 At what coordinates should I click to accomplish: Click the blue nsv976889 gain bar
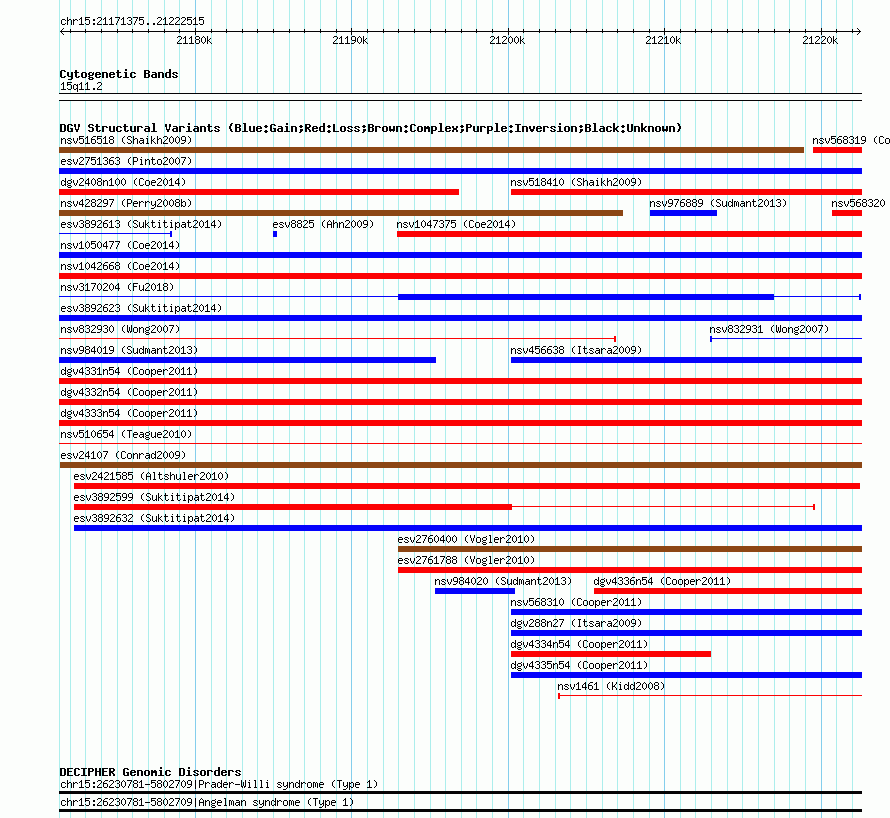[683, 213]
